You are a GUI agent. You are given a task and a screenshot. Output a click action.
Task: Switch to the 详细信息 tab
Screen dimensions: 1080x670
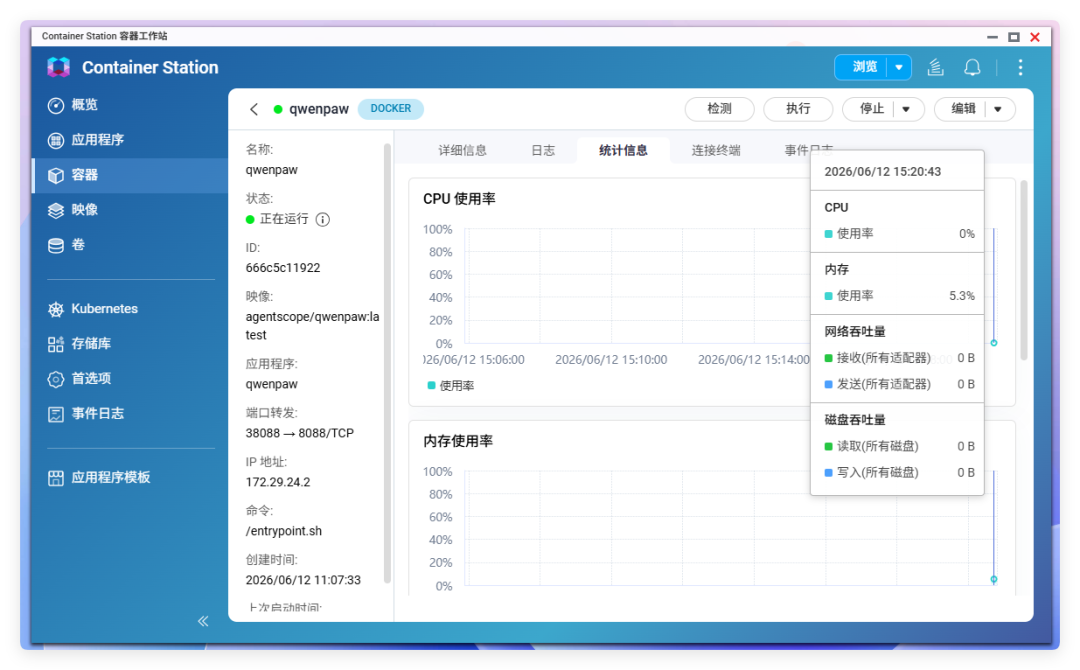(462, 150)
